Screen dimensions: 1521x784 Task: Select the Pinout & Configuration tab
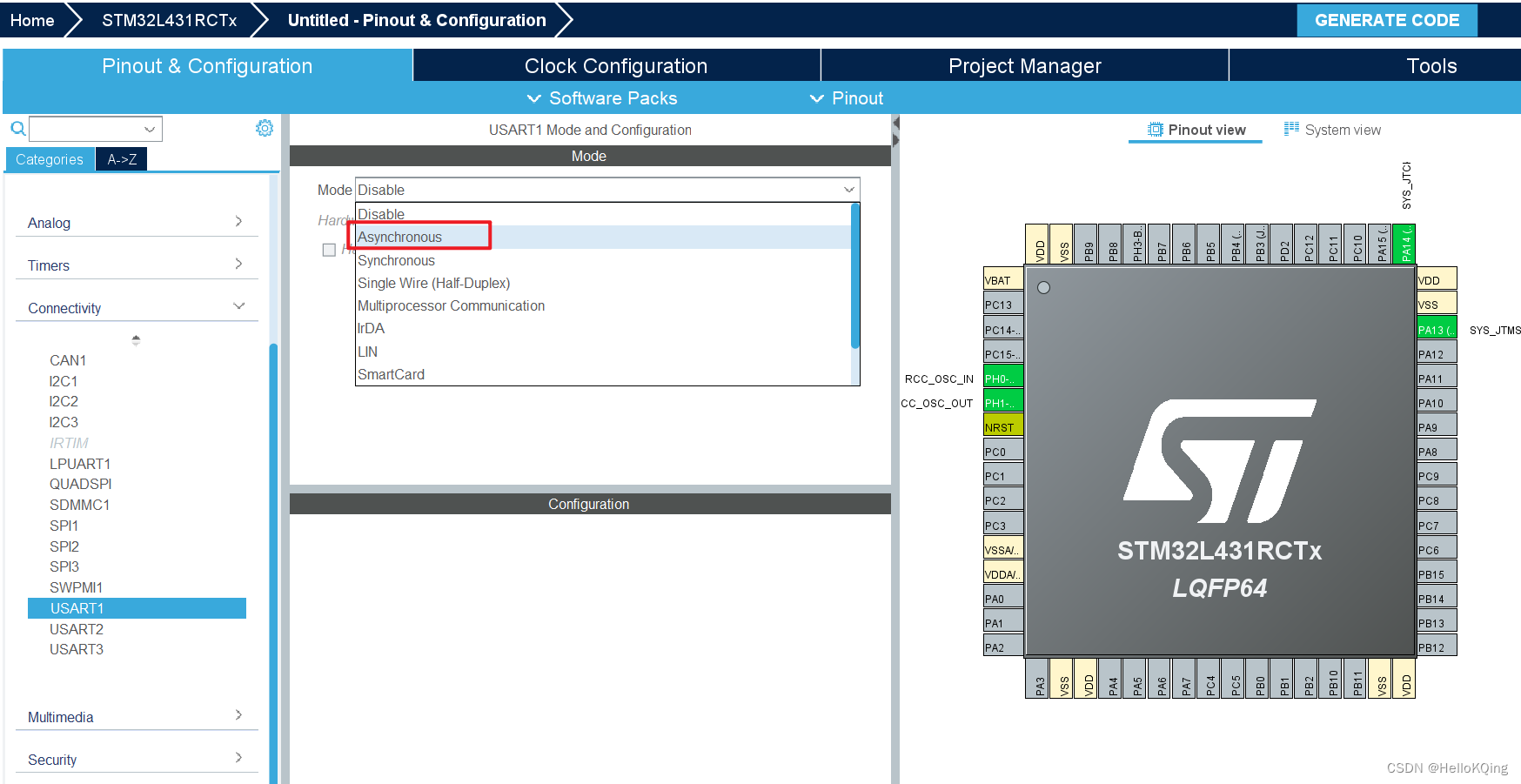207,66
